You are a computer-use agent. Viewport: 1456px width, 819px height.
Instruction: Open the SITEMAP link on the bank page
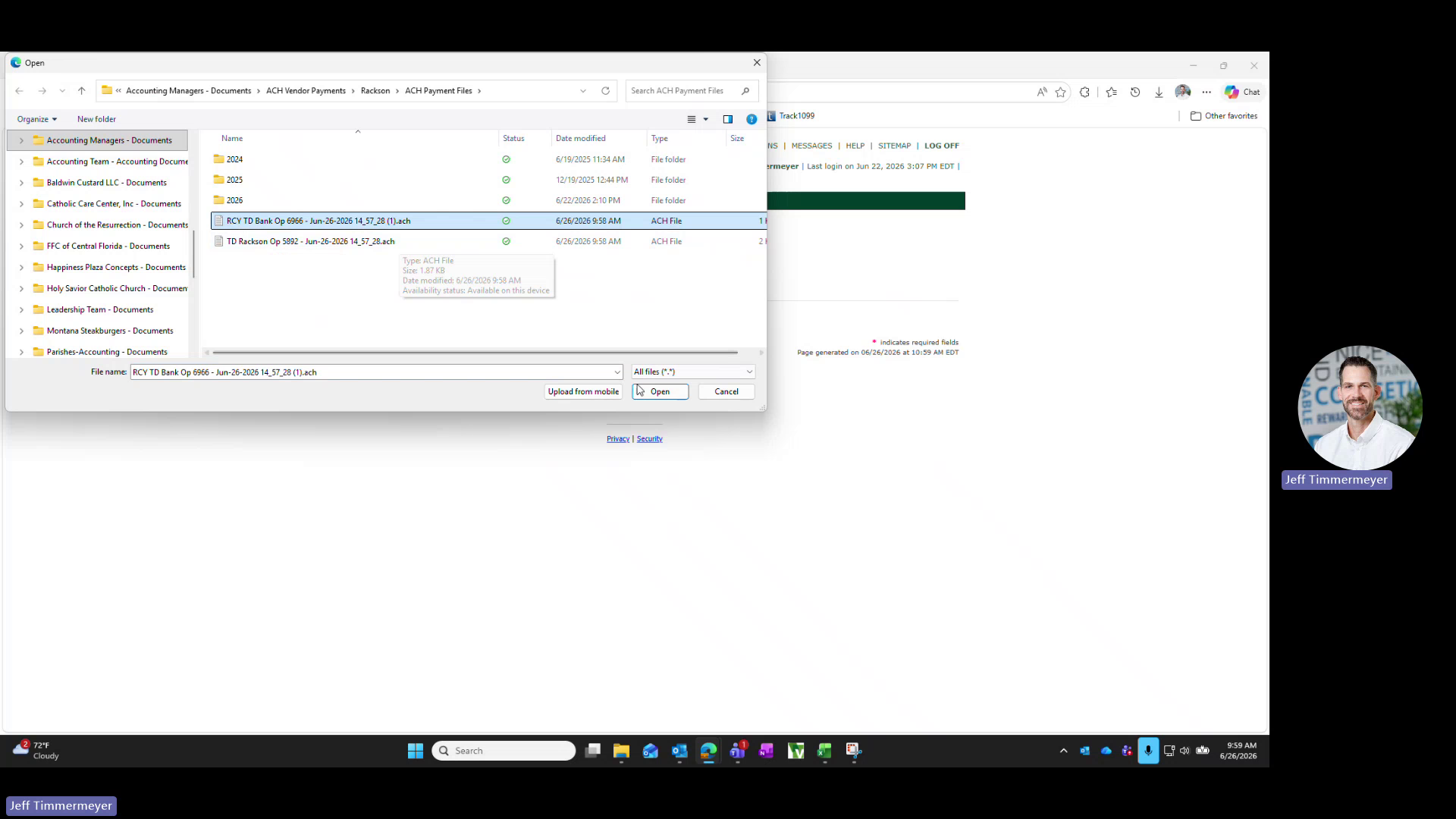[x=894, y=146]
